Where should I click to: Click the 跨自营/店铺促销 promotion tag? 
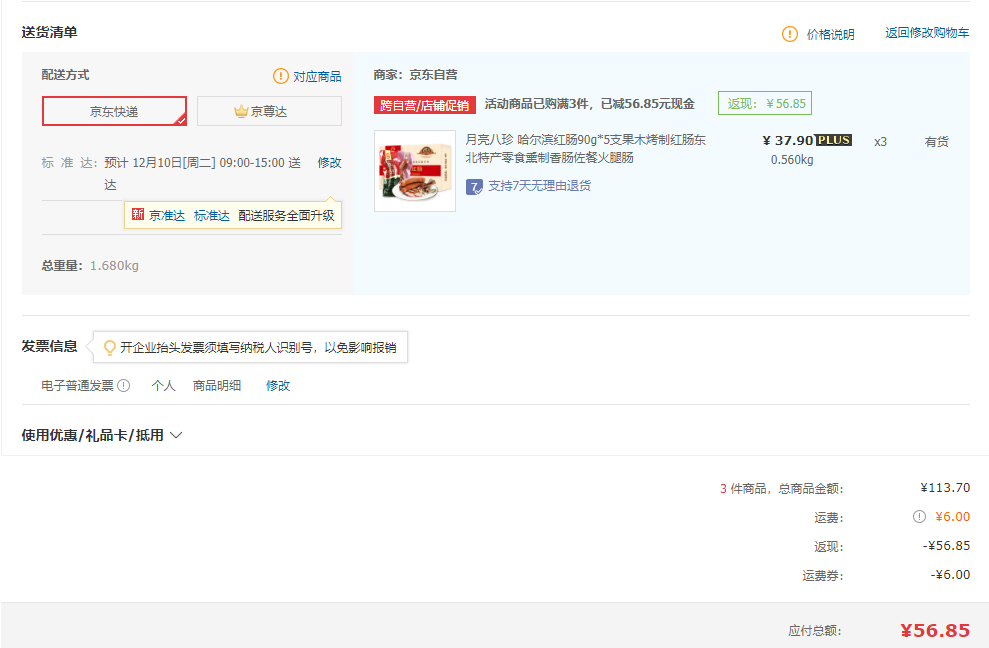424,105
